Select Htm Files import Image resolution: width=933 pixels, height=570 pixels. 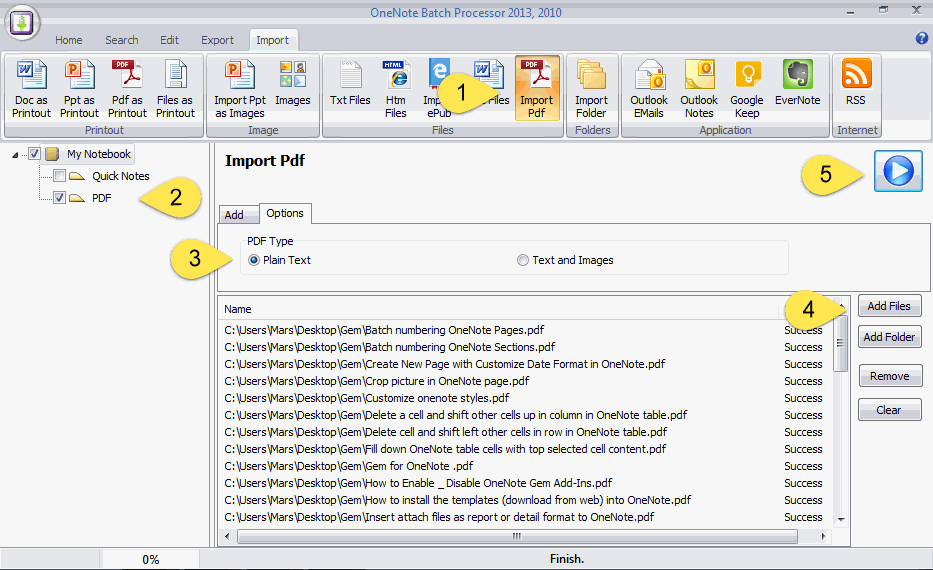coord(396,89)
